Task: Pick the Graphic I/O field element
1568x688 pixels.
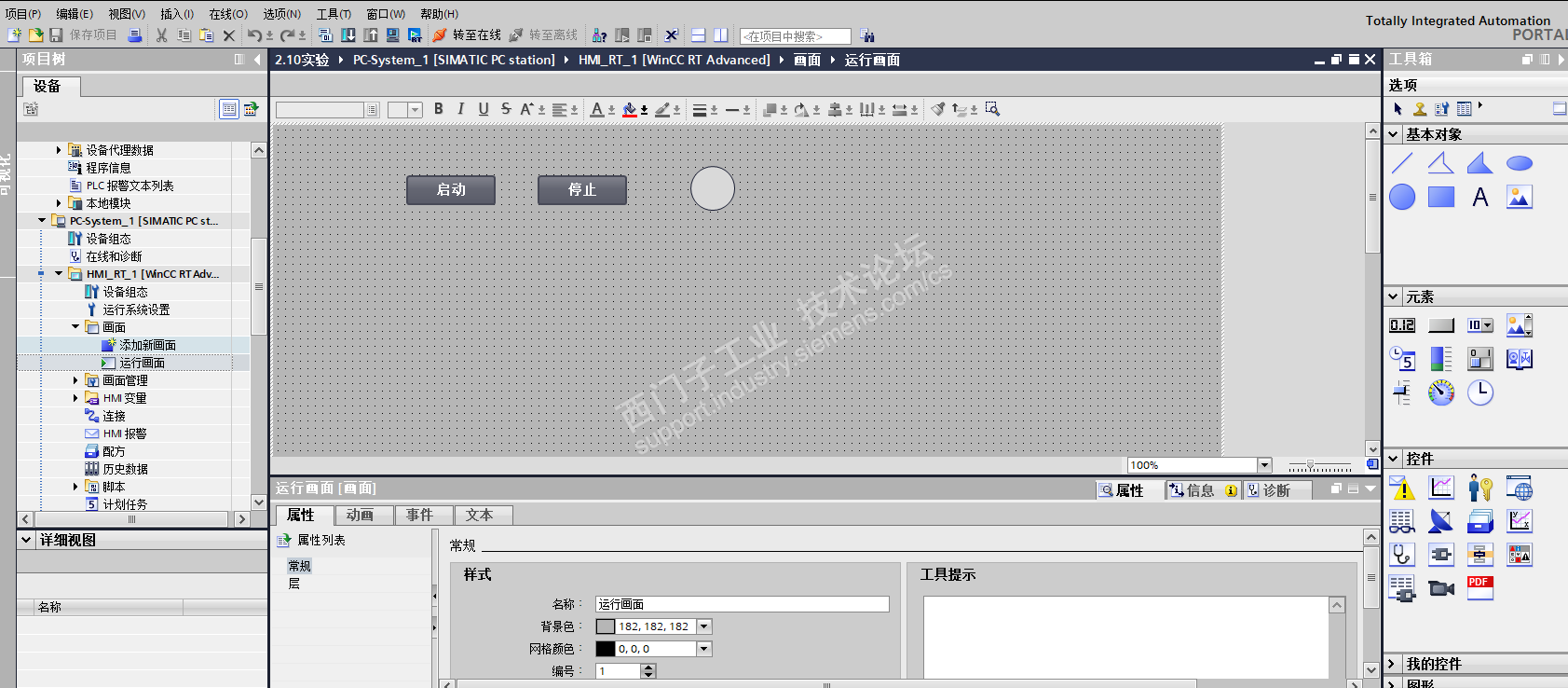Action: coord(1520,325)
